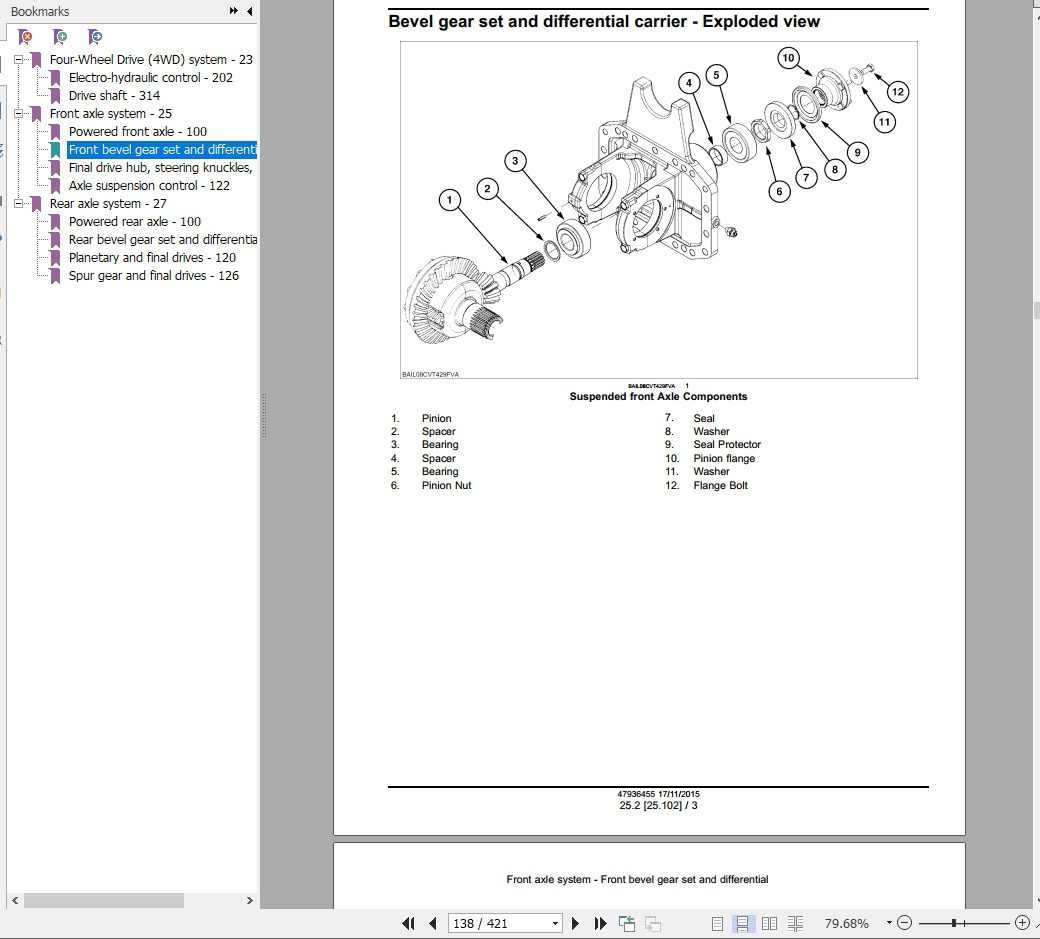Select Front bevel gear set and differential bookmark
The height and width of the screenshot is (939, 1040).
point(162,149)
